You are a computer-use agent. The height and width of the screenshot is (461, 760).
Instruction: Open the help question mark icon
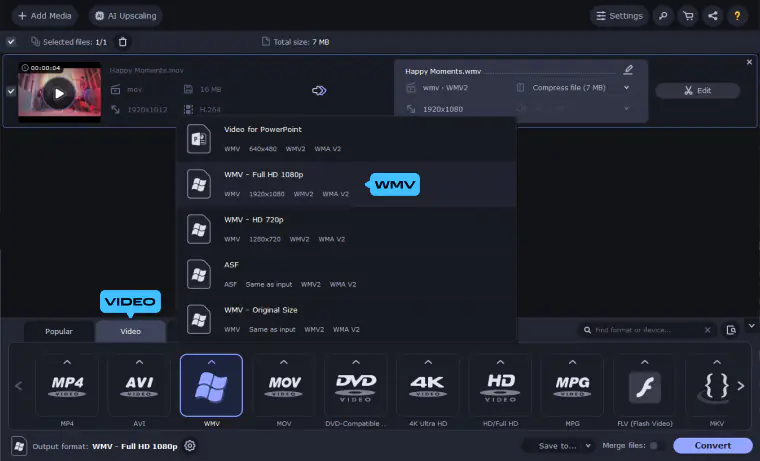point(737,16)
